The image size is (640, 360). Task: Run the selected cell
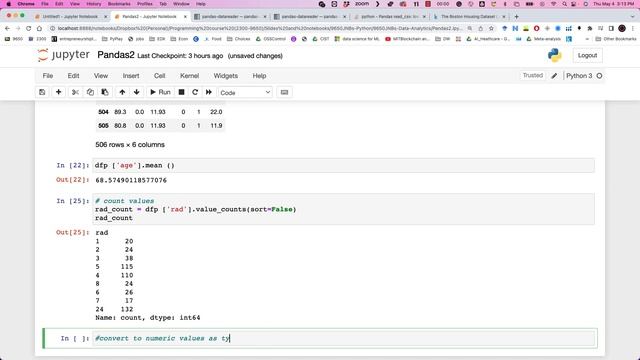pyautogui.click(x=160, y=92)
